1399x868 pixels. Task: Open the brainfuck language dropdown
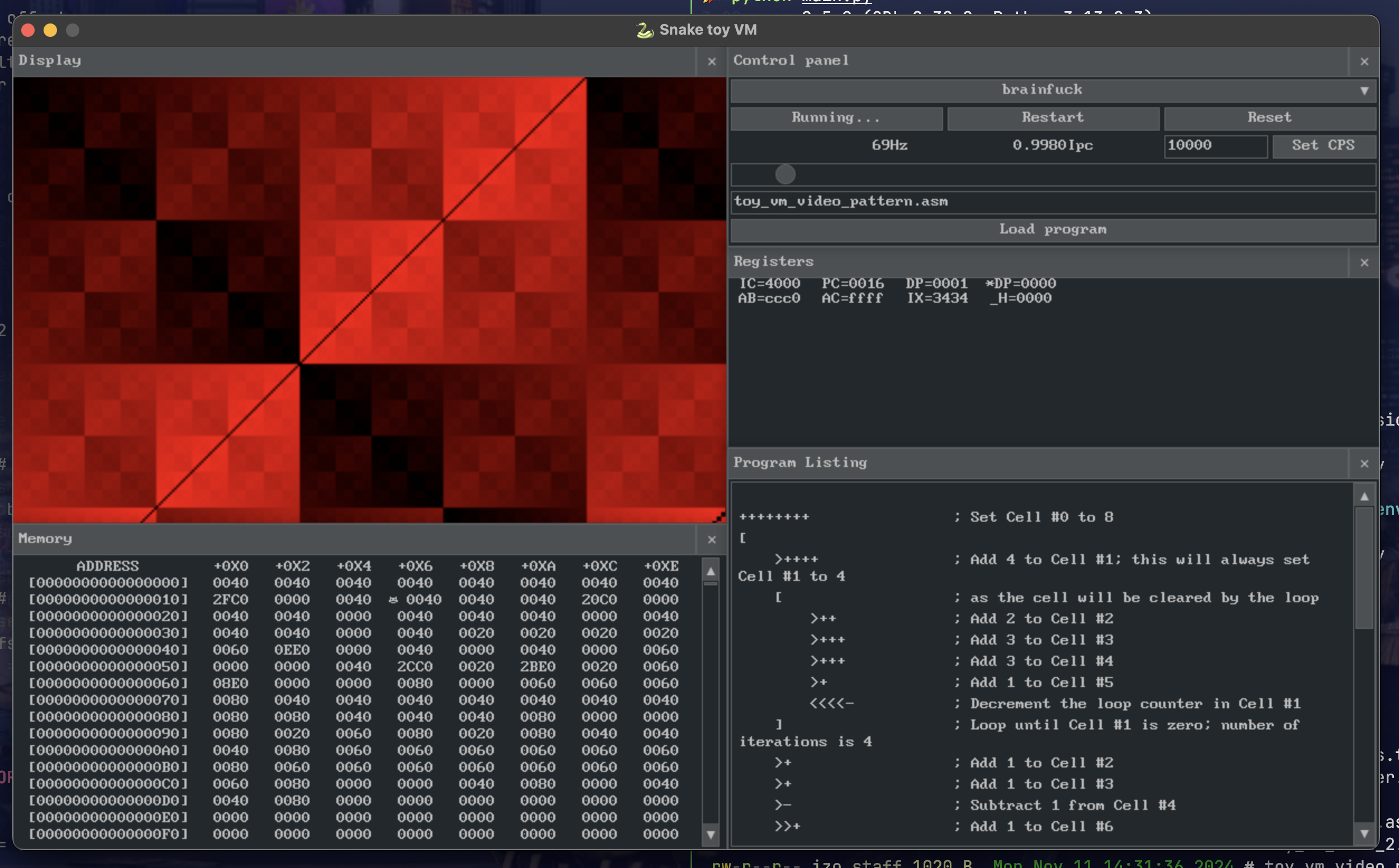click(x=1053, y=90)
